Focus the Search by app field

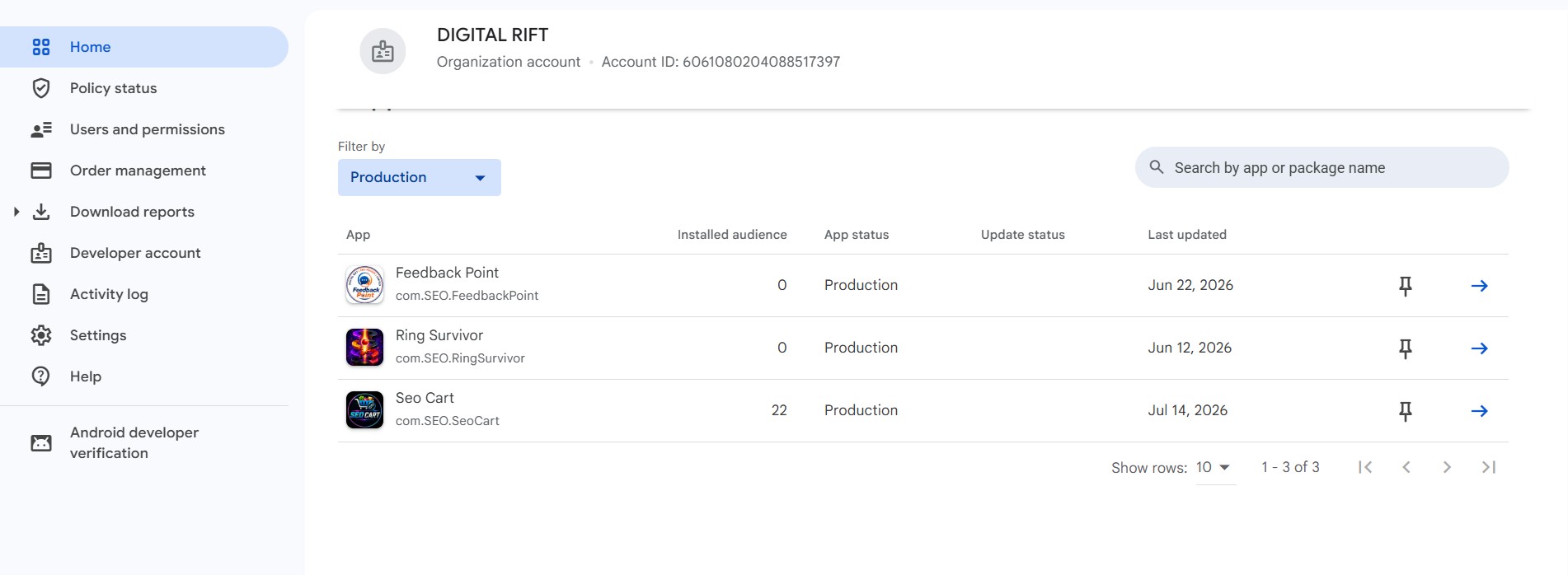tap(1322, 167)
